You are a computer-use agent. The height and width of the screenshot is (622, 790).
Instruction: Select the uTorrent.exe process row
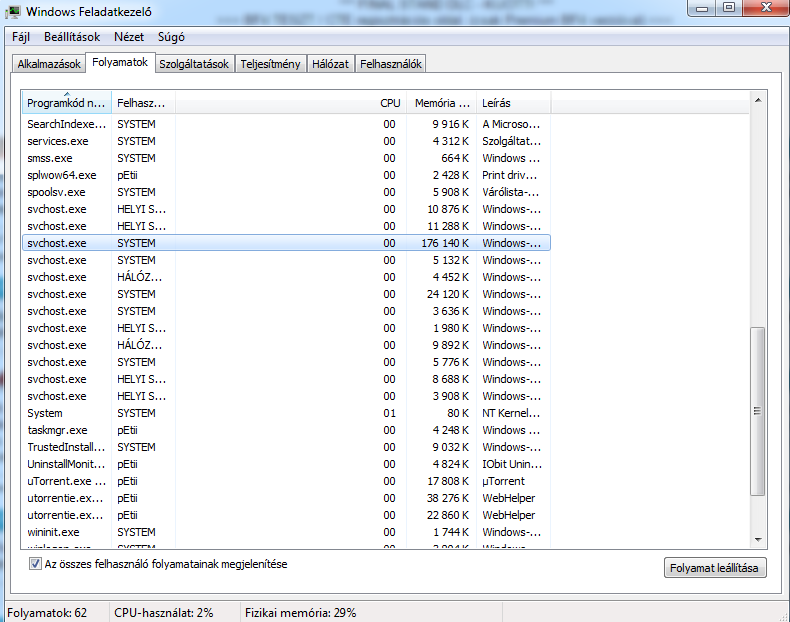(66, 481)
